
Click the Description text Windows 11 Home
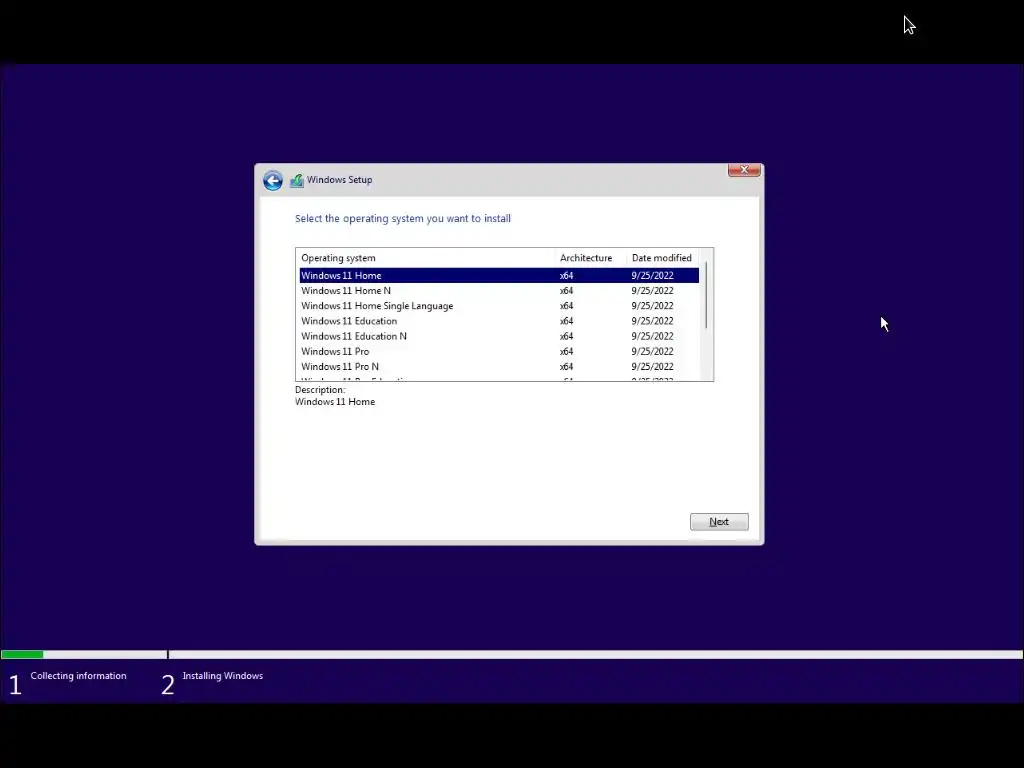point(335,402)
